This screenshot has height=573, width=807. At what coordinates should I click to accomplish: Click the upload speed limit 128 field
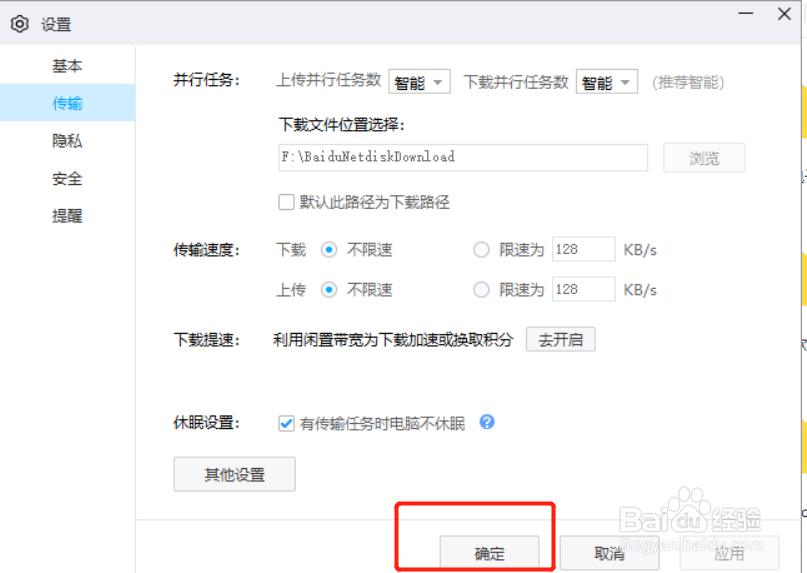tap(584, 289)
